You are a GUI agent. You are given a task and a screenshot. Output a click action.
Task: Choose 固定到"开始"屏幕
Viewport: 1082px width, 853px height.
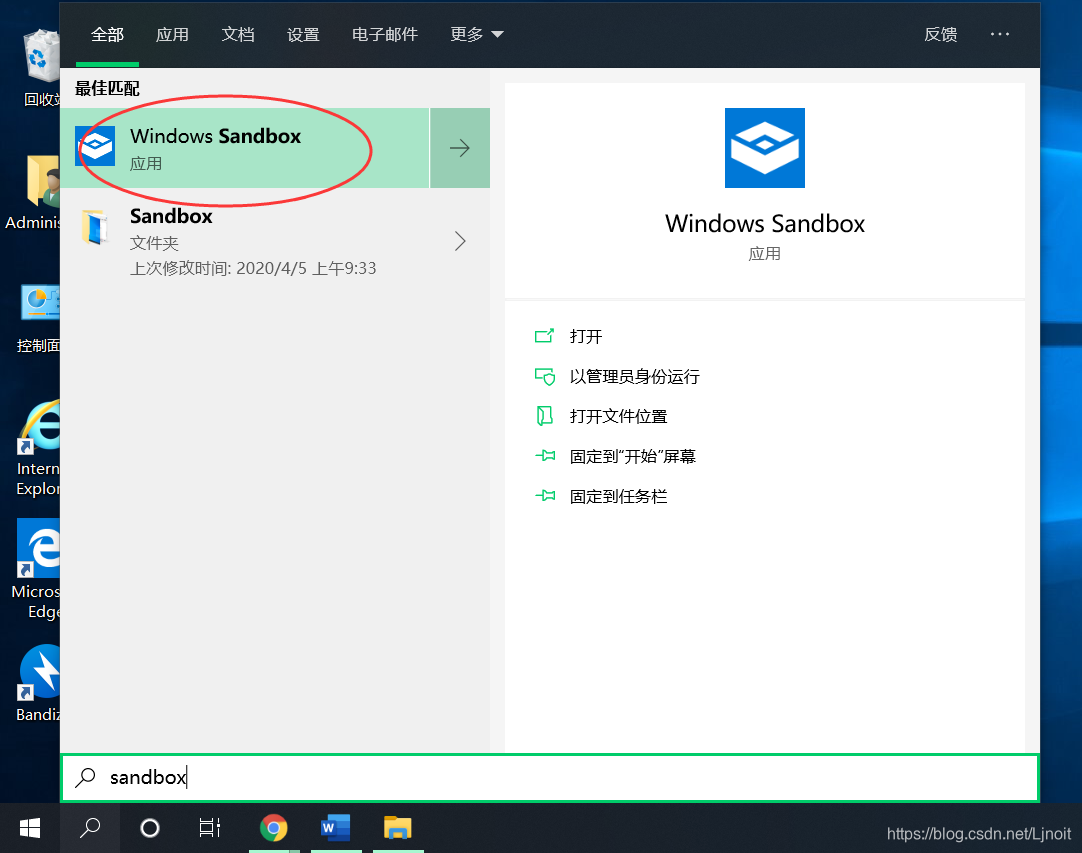pyautogui.click(x=633, y=456)
